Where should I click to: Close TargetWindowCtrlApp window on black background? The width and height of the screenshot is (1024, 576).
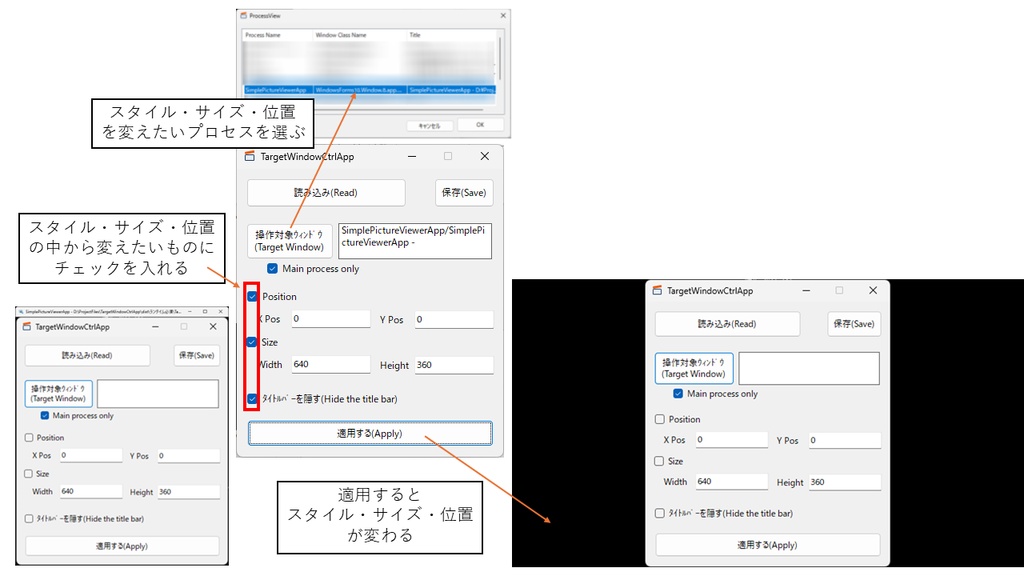872,290
